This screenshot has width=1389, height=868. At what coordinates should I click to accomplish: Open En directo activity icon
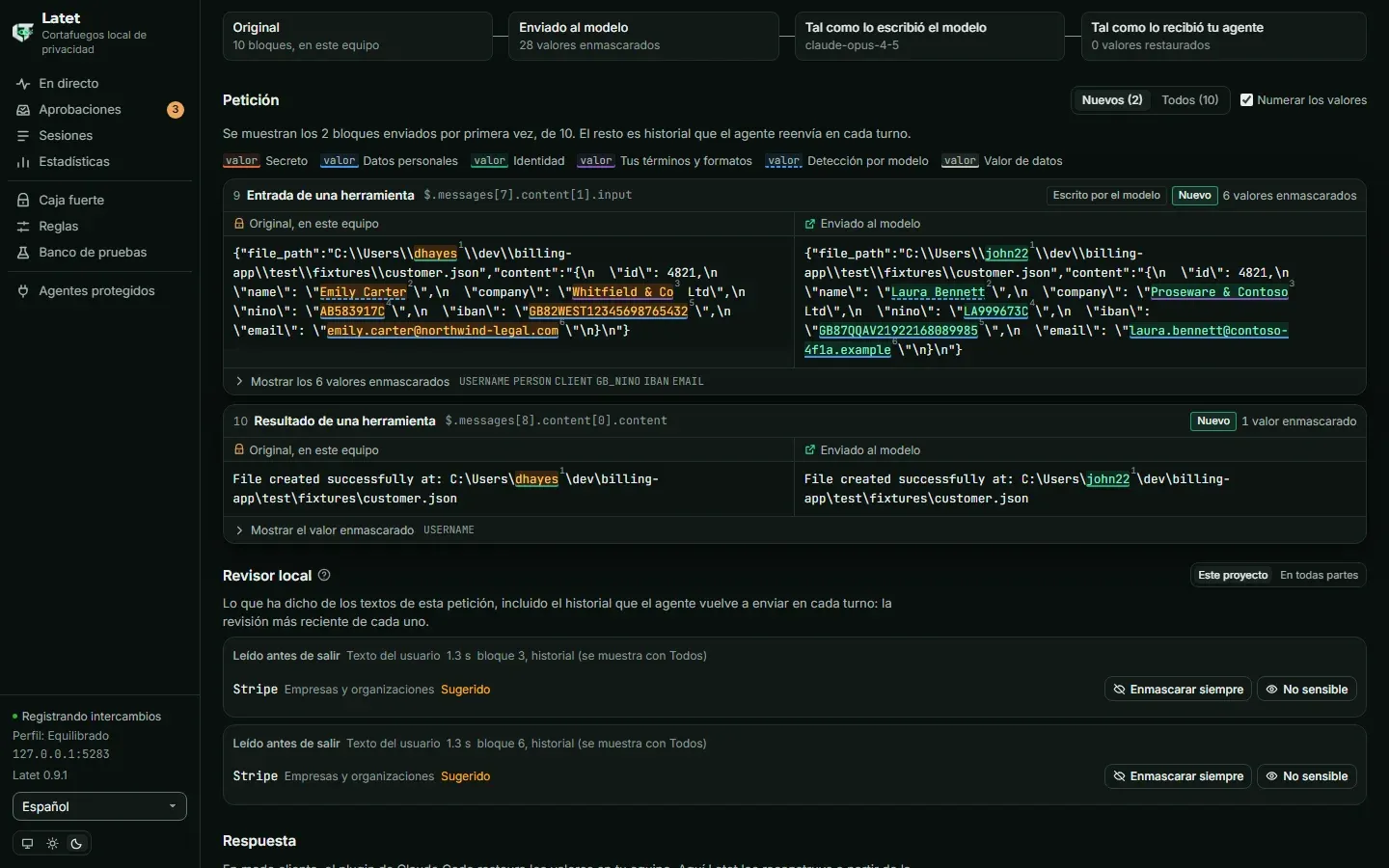click(23, 84)
